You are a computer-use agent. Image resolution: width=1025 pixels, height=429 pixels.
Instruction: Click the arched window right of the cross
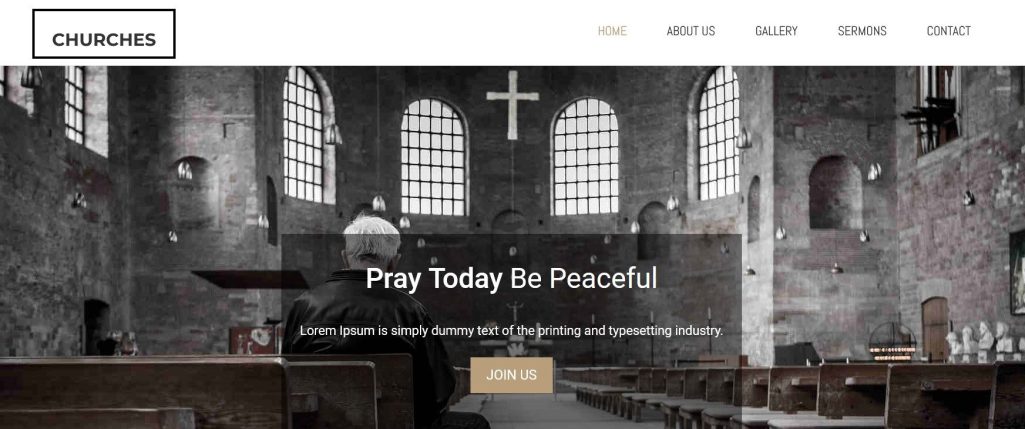click(x=585, y=157)
